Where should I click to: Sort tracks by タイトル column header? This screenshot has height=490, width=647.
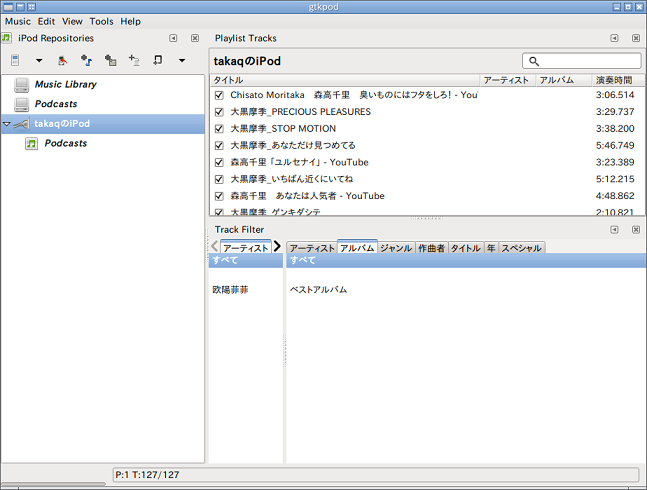[345, 80]
